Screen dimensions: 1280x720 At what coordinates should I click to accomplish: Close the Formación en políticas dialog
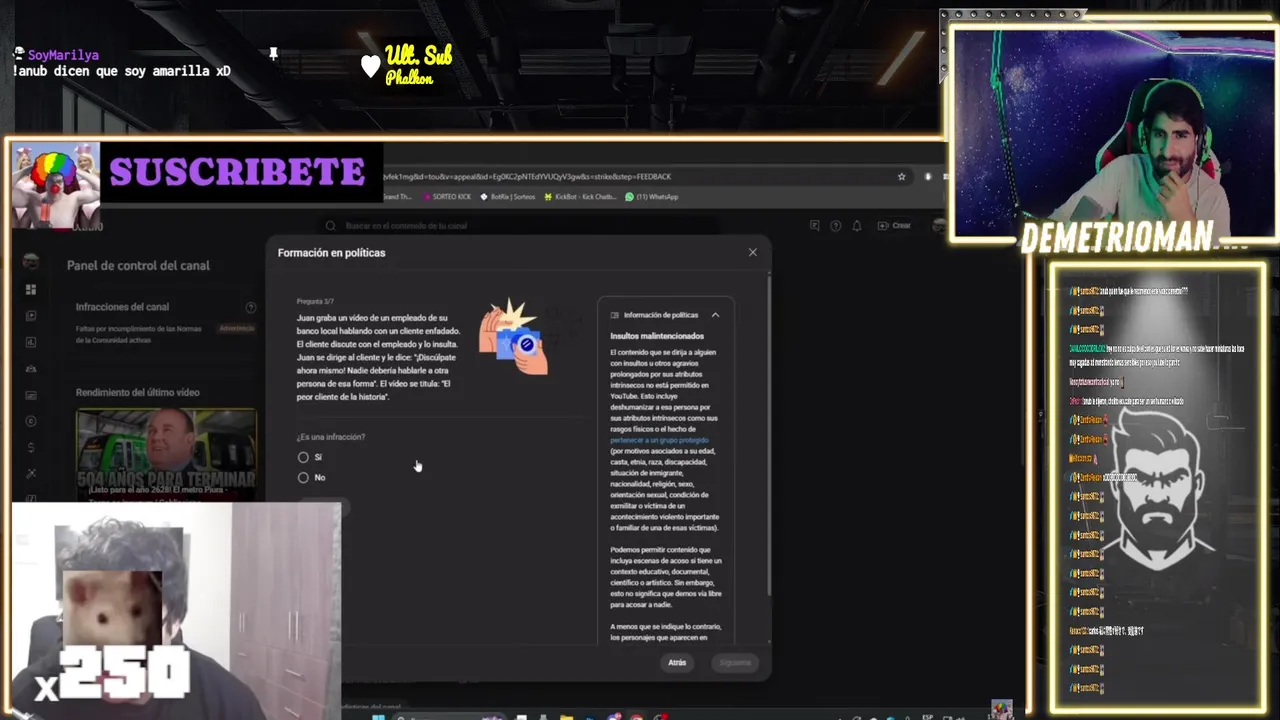coord(753,253)
